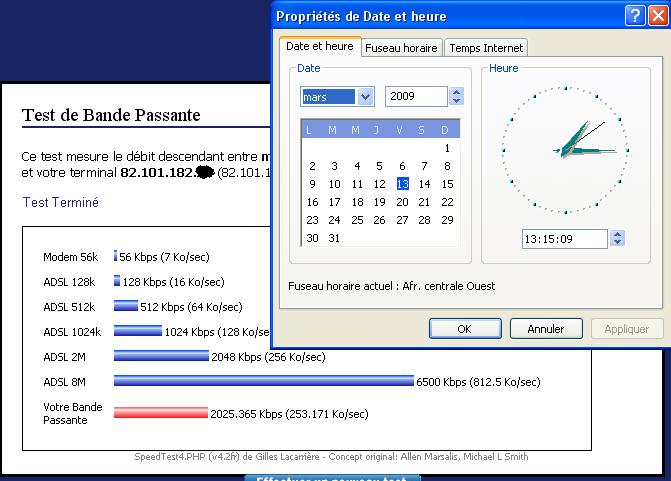Decrease the time with the down arrow
671x481 pixels.
click(x=617, y=243)
